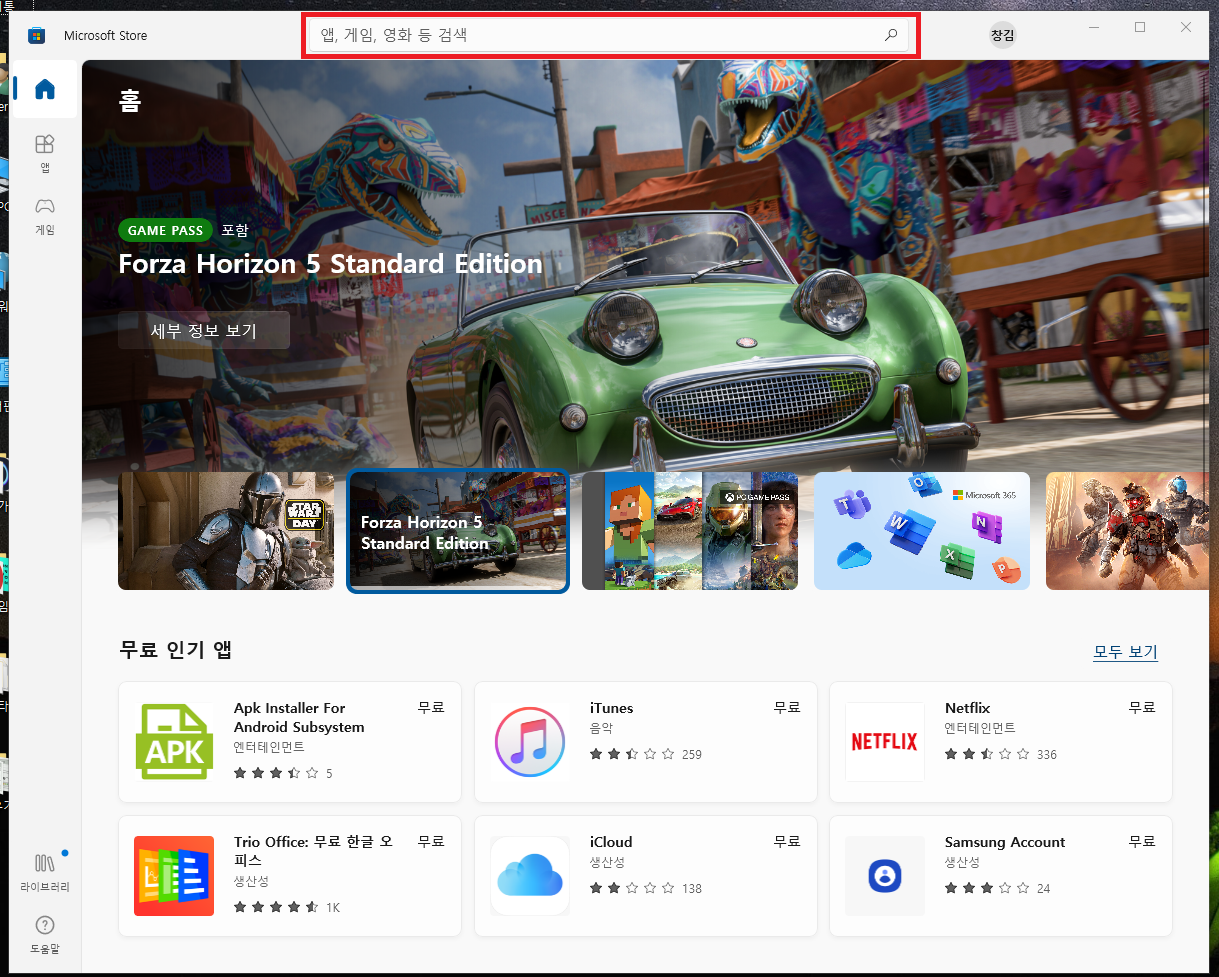Click the 홈 page heading

click(x=130, y=100)
